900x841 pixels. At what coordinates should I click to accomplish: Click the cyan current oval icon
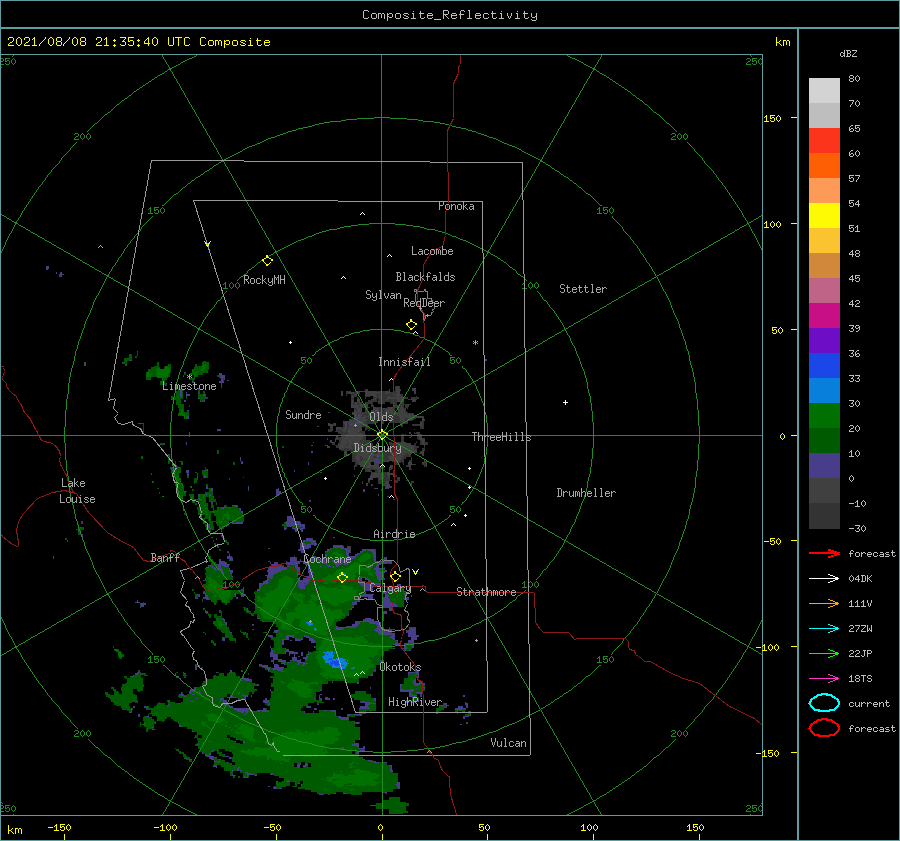tap(824, 703)
